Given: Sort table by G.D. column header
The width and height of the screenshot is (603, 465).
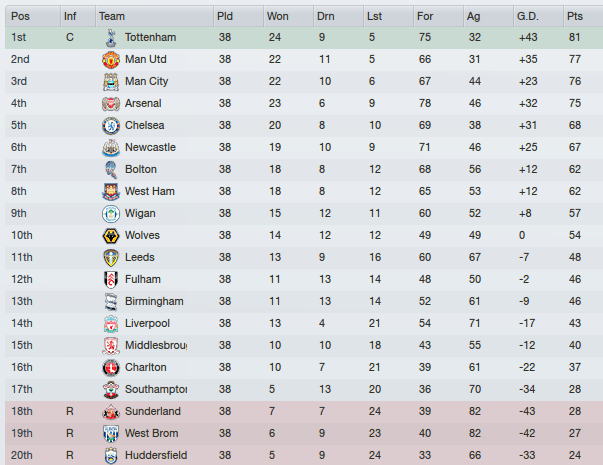Looking at the screenshot, I should pos(527,16).
